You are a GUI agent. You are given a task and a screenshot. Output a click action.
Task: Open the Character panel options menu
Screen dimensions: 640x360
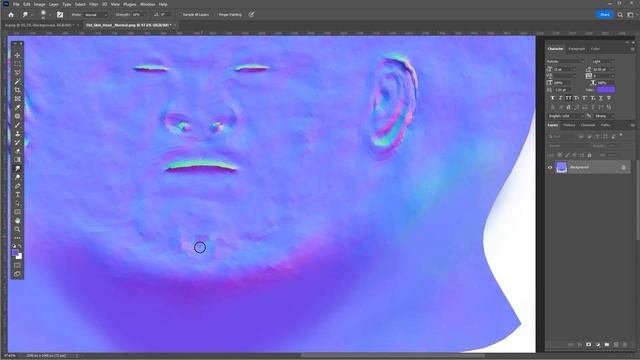[x=632, y=49]
